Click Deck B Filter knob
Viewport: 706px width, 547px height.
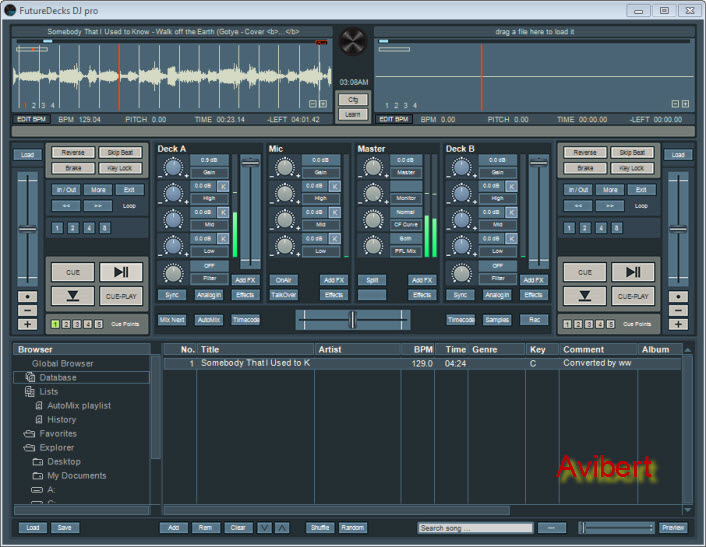pos(461,273)
